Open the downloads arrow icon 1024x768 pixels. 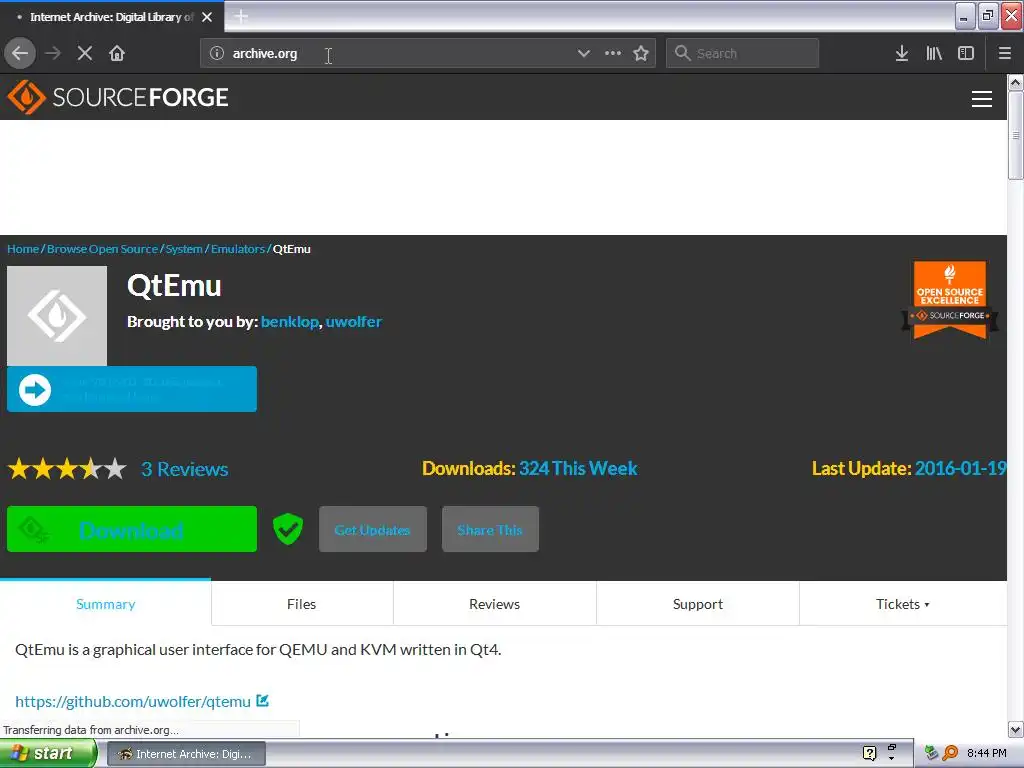click(902, 53)
